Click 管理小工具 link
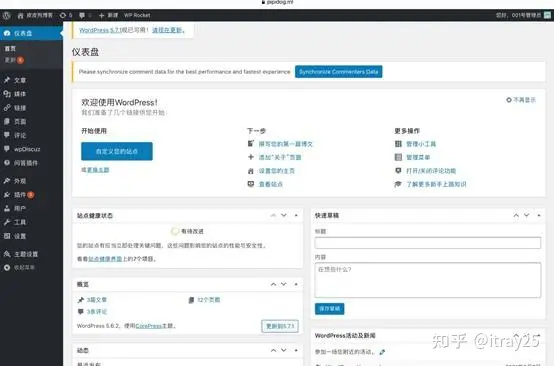 tap(421, 144)
